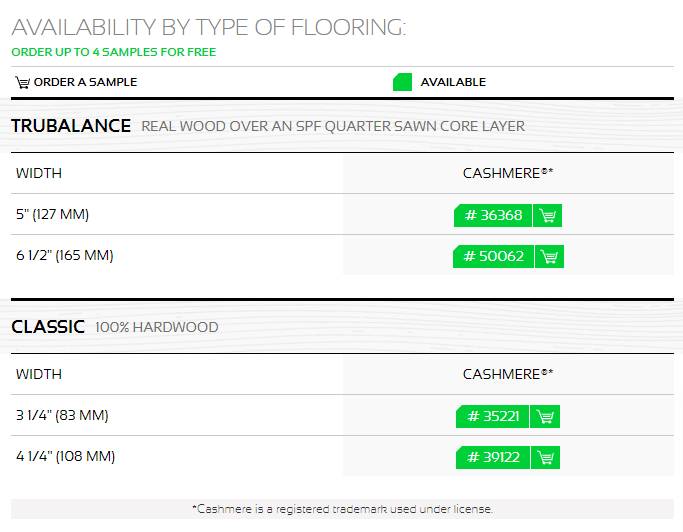Open product number 36368 button

coord(493,215)
